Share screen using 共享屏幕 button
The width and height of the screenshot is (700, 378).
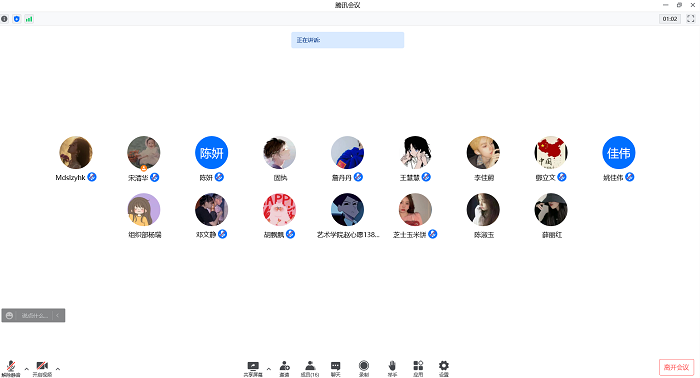coord(253,369)
